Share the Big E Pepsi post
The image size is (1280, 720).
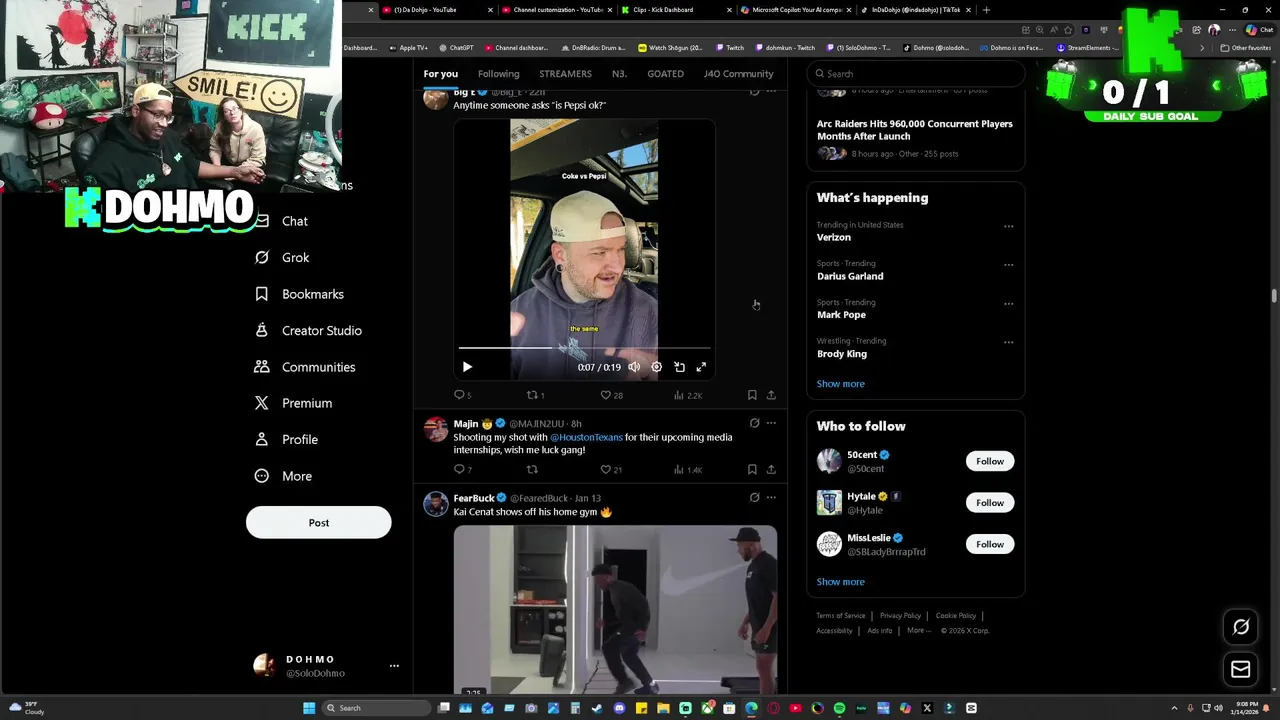point(771,395)
